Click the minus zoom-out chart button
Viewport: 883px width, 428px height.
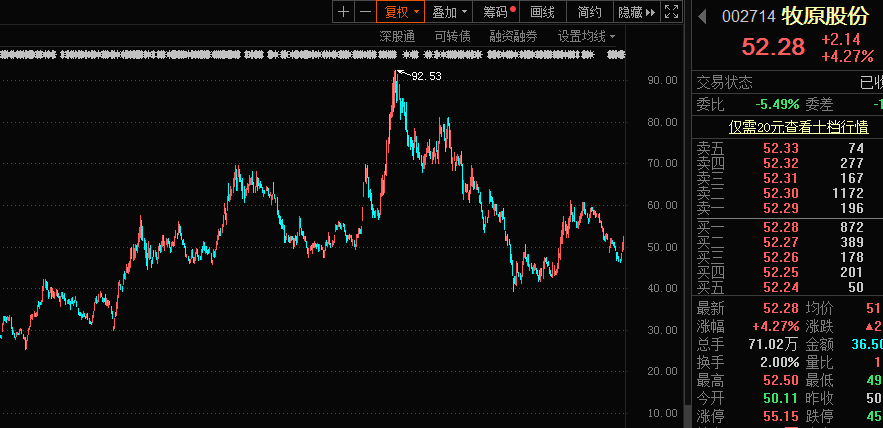[x=365, y=12]
